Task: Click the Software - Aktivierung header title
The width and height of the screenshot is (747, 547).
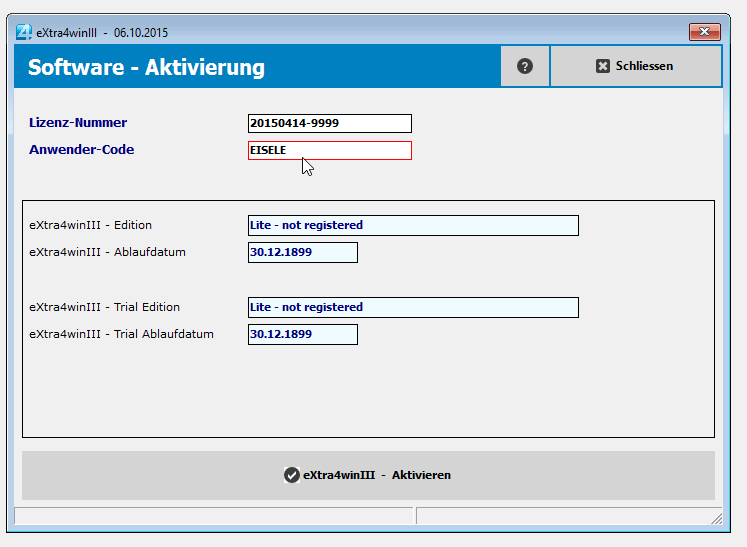Action: pyautogui.click(x=146, y=67)
